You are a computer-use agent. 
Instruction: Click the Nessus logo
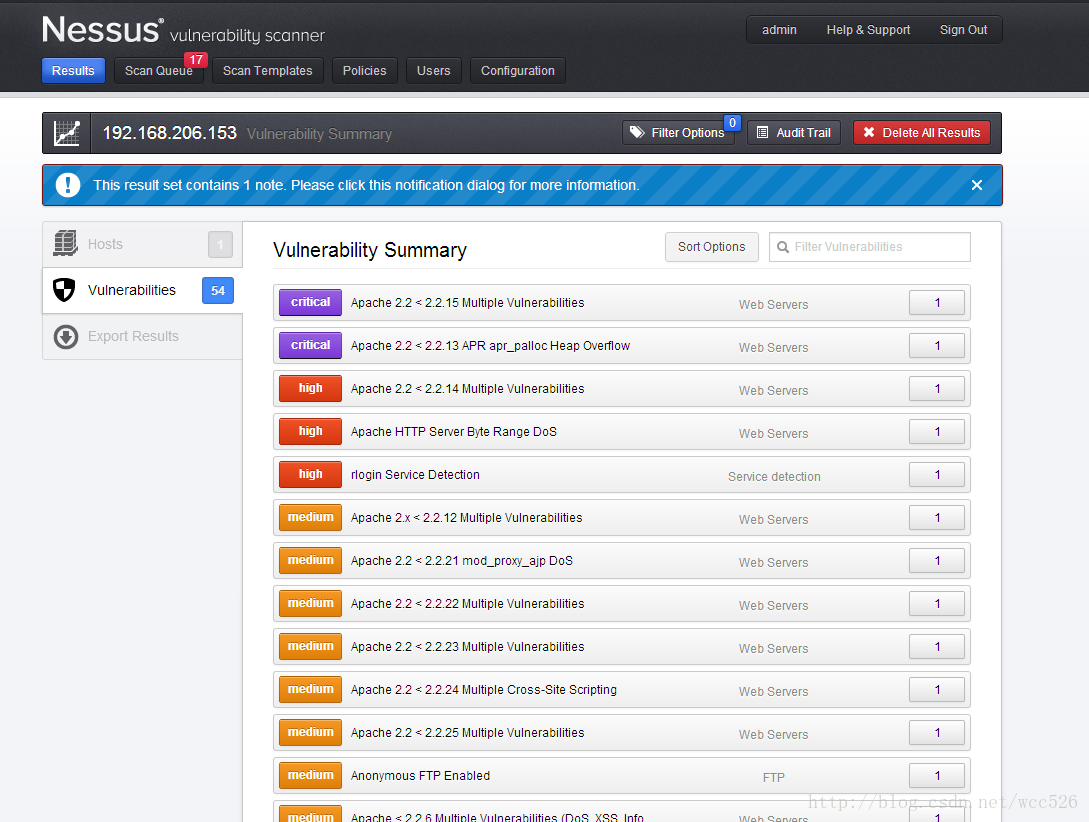pos(101,30)
